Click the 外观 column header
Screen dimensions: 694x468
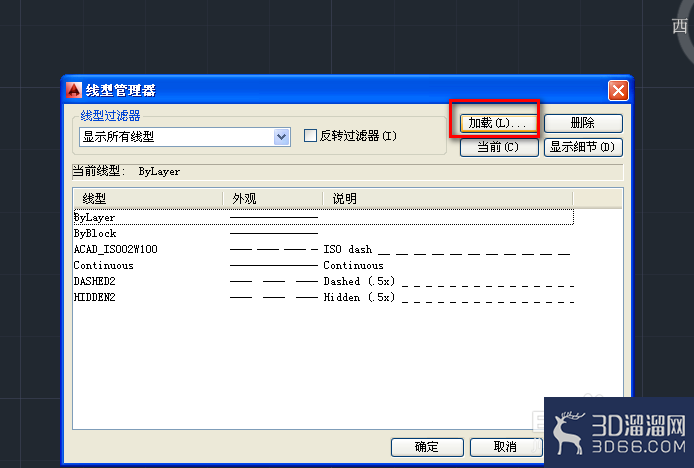click(x=273, y=198)
